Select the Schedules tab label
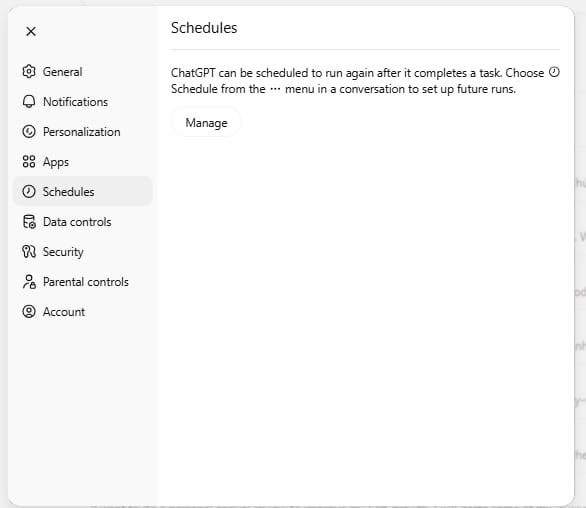Screen dimensions: 586x508 coord(68,192)
